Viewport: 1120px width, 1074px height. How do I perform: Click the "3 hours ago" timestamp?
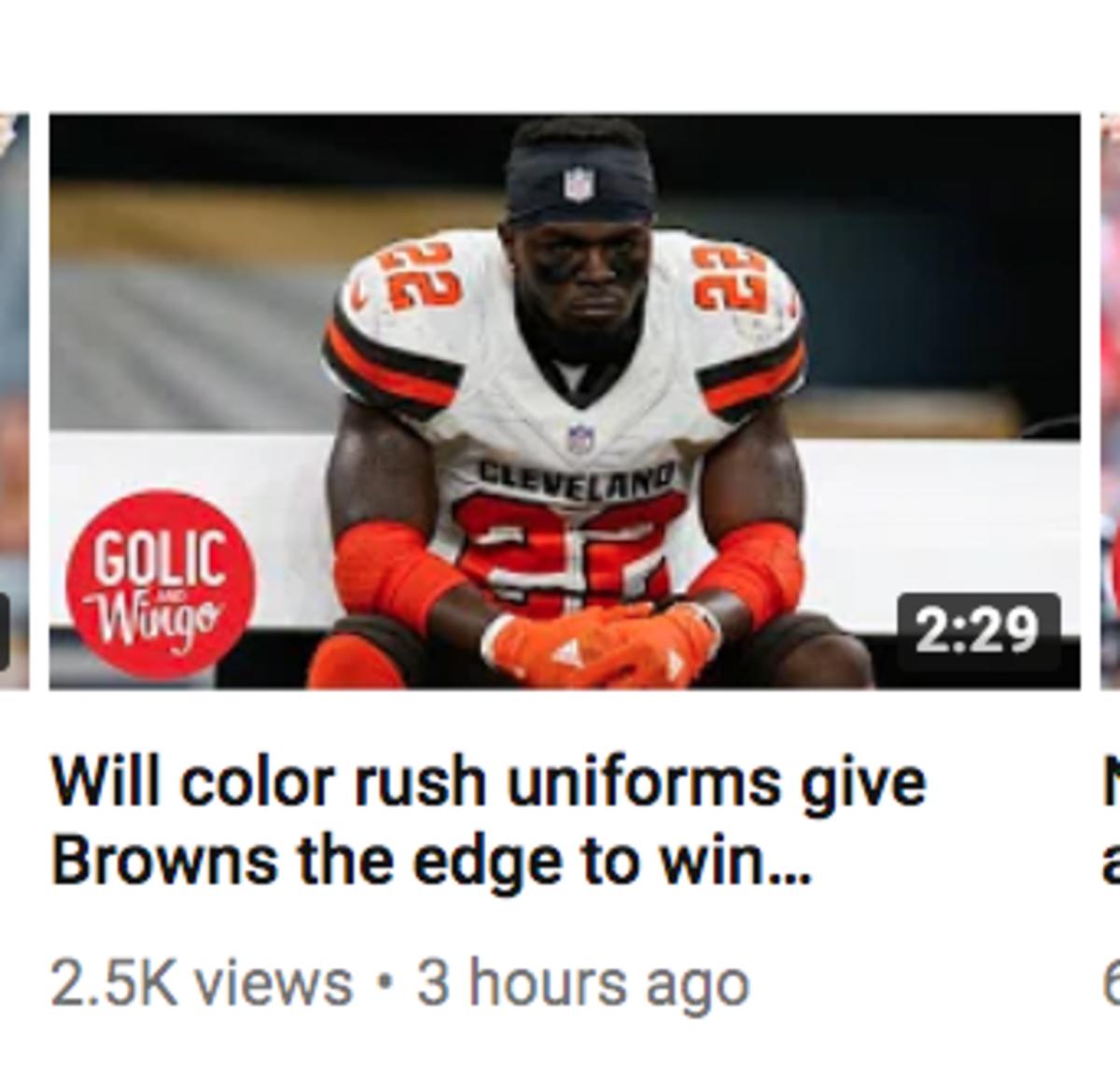583,983
